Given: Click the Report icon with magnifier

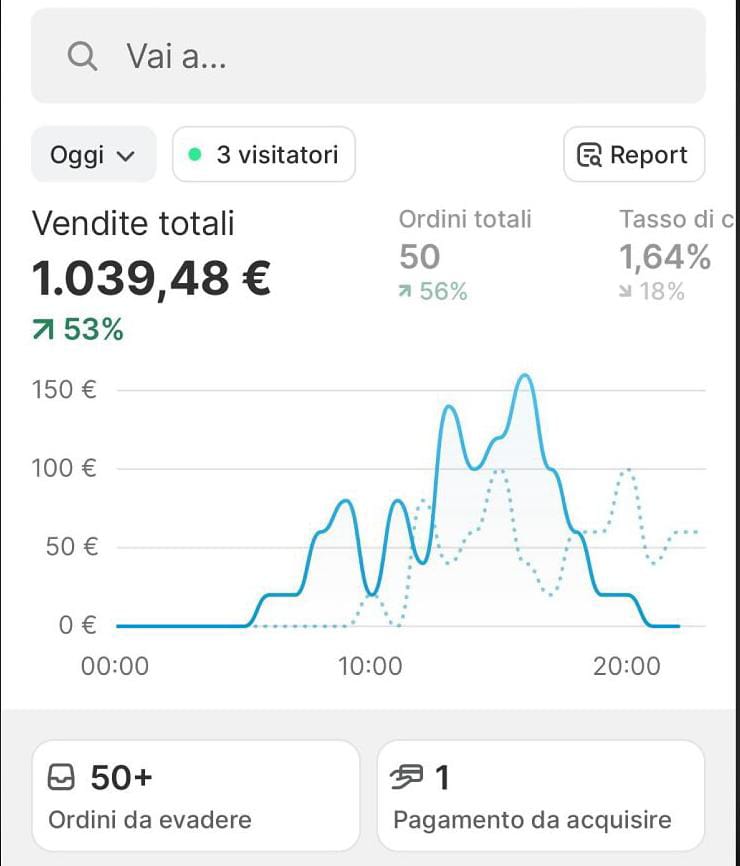Looking at the screenshot, I should click(x=590, y=155).
